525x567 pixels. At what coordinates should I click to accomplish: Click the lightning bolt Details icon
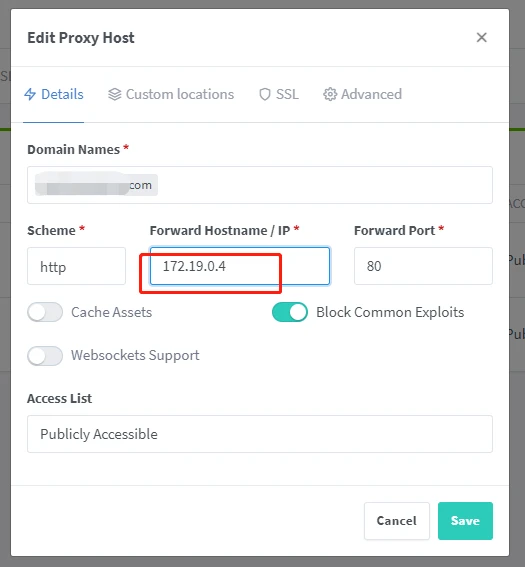pos(30,94)
